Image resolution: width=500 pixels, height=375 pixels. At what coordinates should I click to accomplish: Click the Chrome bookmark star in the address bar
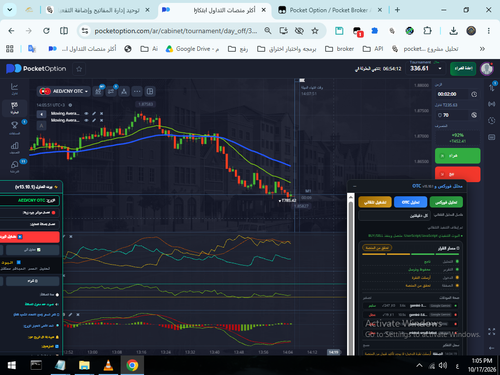tap(315, 31)
